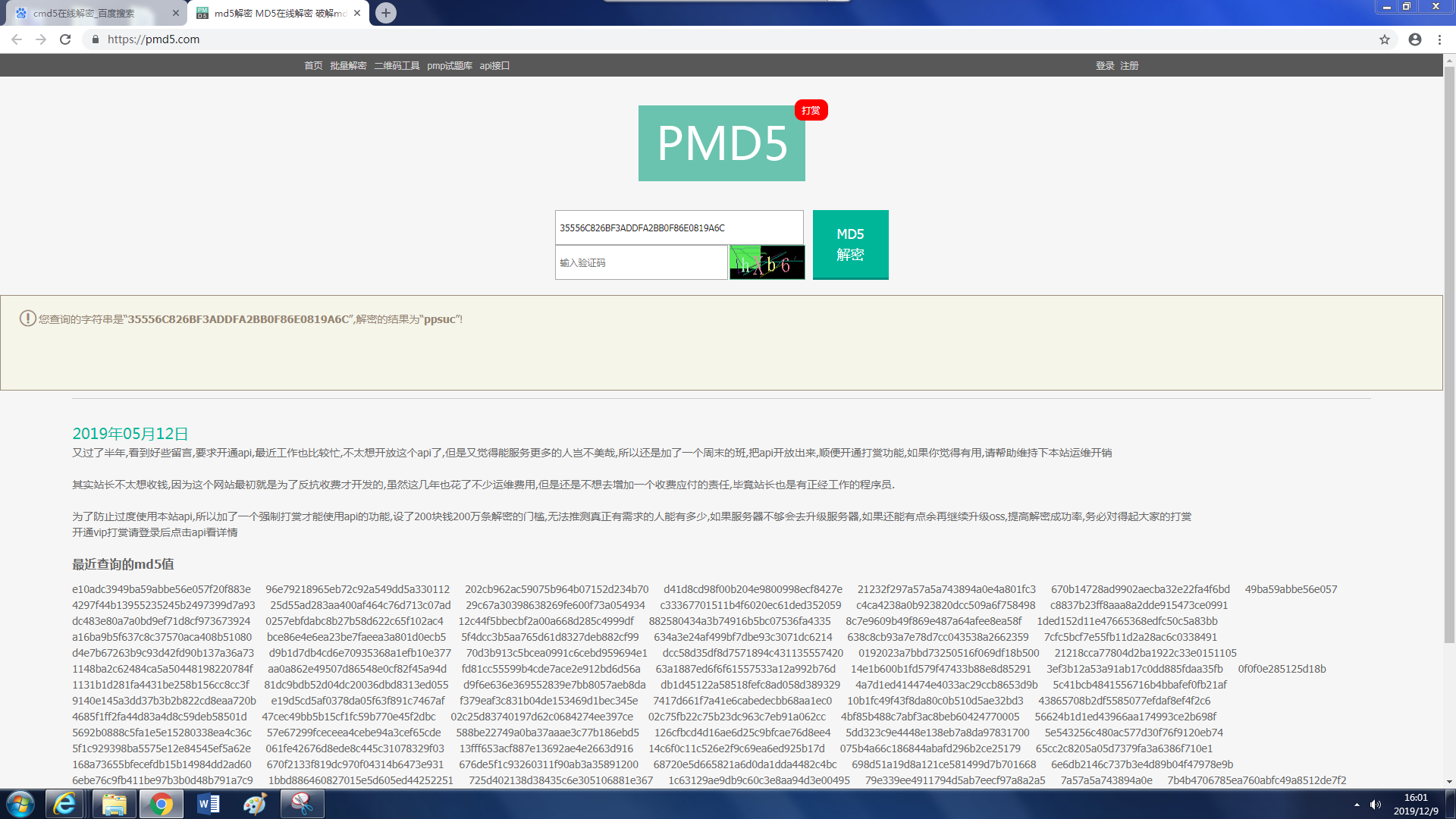
Task: Reload the page with the refresh icon
Action: (x=65, y=39)
